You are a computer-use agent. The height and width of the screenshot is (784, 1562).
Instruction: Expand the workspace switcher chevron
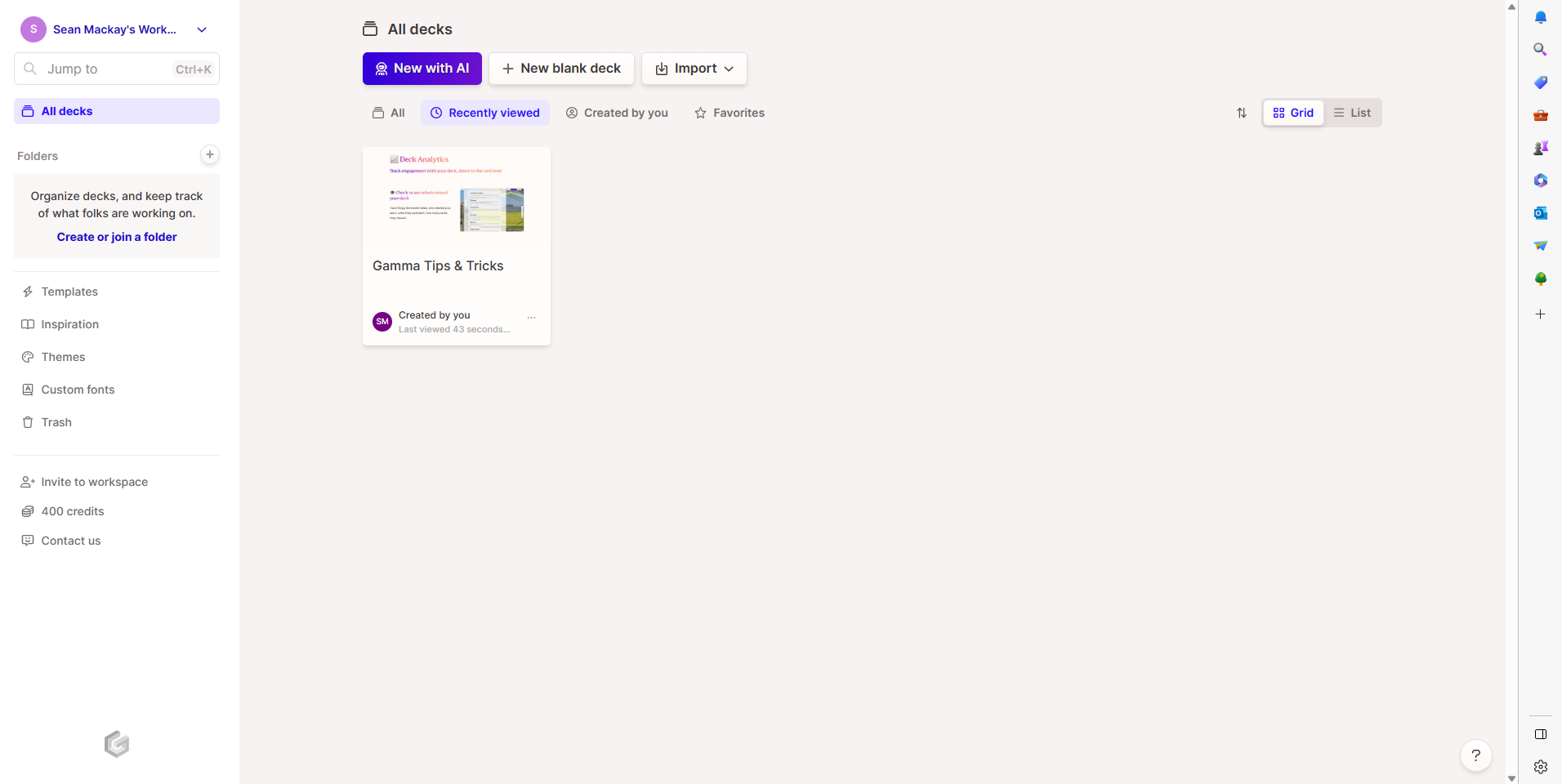click(x=202, y=29)
